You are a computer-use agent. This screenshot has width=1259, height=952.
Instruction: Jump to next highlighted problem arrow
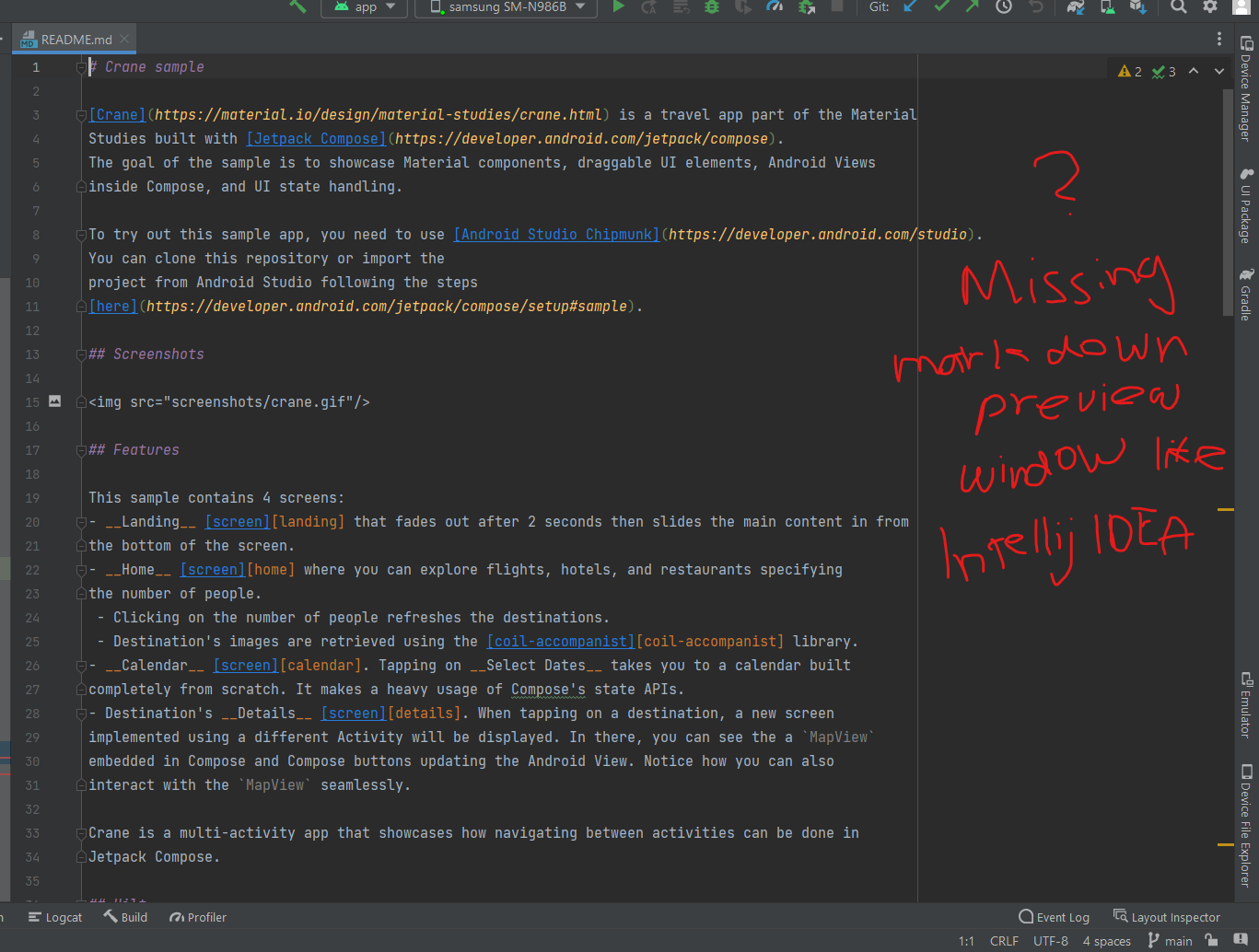(x=1219, y=71)
